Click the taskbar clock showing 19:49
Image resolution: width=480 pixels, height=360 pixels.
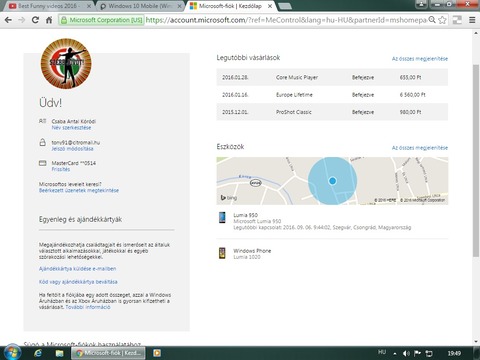click(x=454, y=353)
